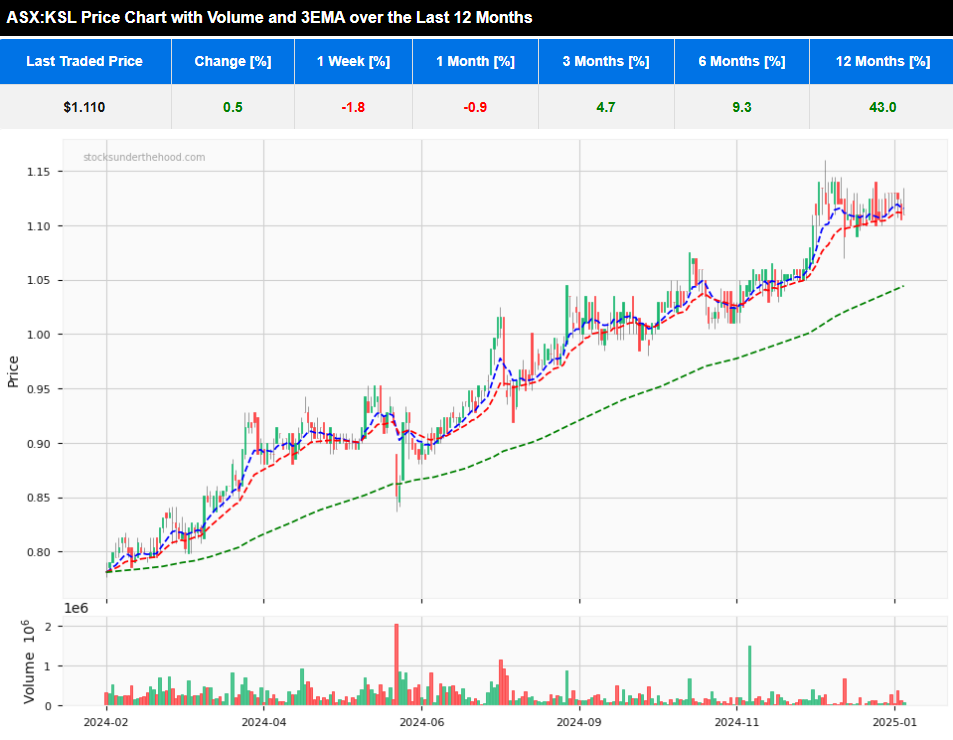Select the Last Traded Price column header

point(86,61)
